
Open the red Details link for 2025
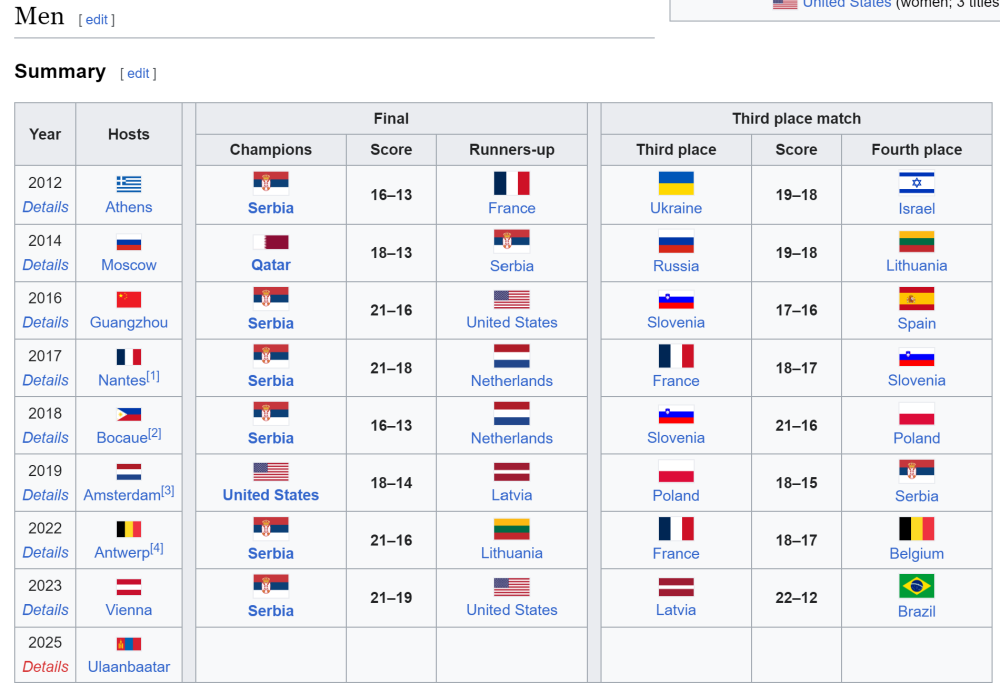point(46,667)
